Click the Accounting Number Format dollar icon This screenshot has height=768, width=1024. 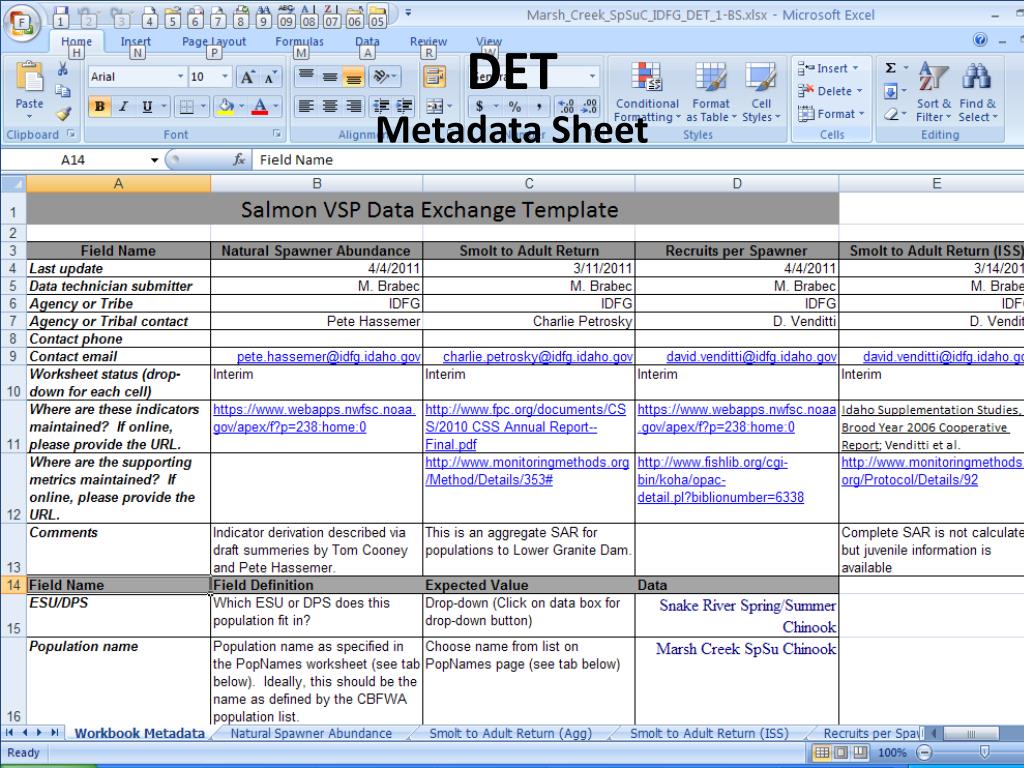(x=479, y=106)
